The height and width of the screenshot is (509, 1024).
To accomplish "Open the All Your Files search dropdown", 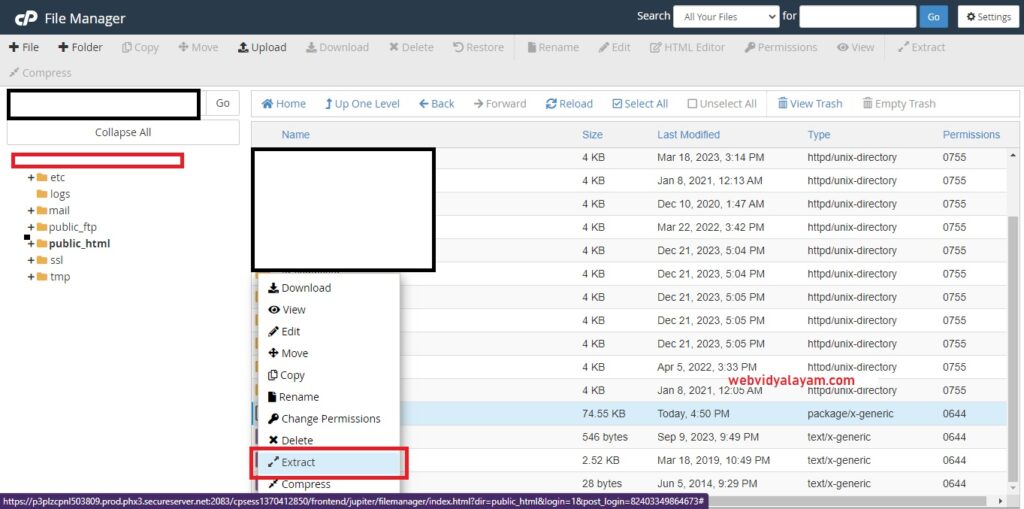I will [x=725, y=17].
